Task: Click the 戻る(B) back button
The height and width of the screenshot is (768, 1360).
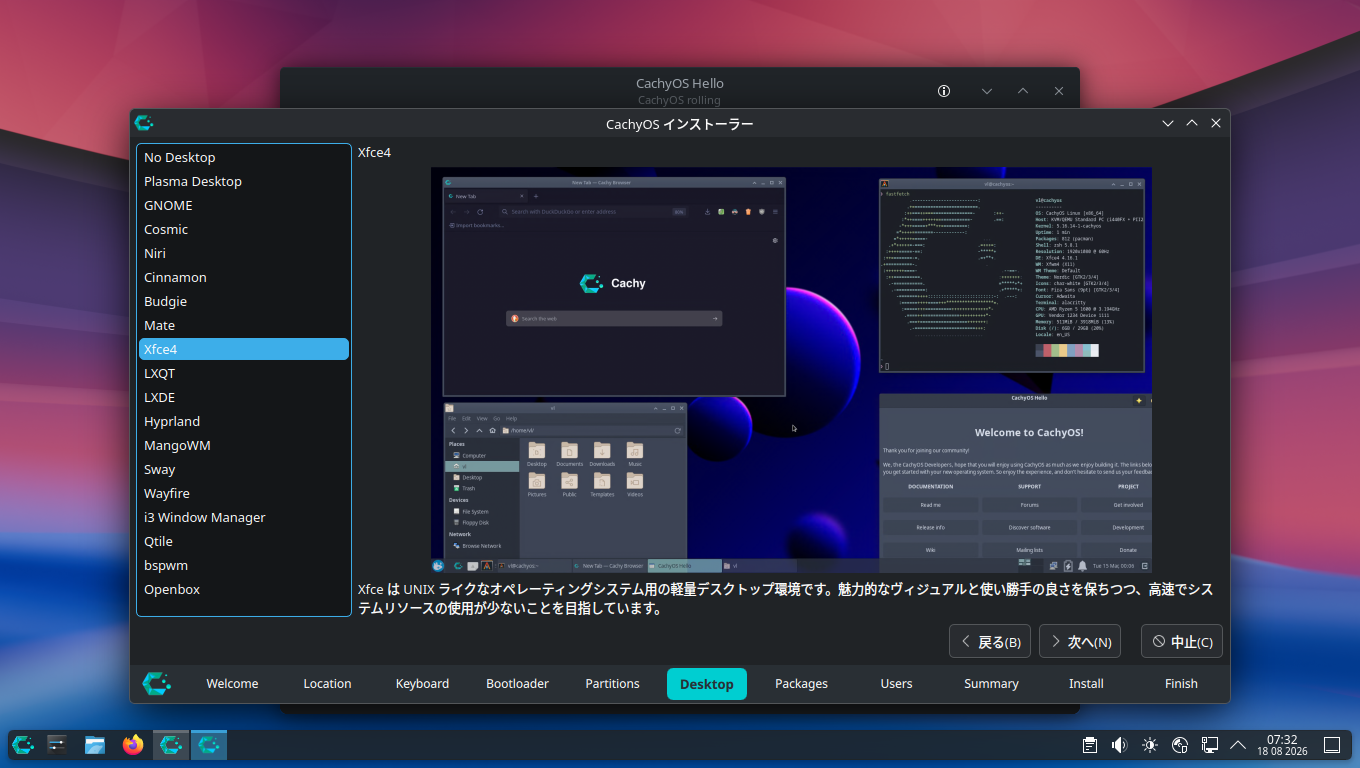Action: pyautogui.click(x=990, y=642)
